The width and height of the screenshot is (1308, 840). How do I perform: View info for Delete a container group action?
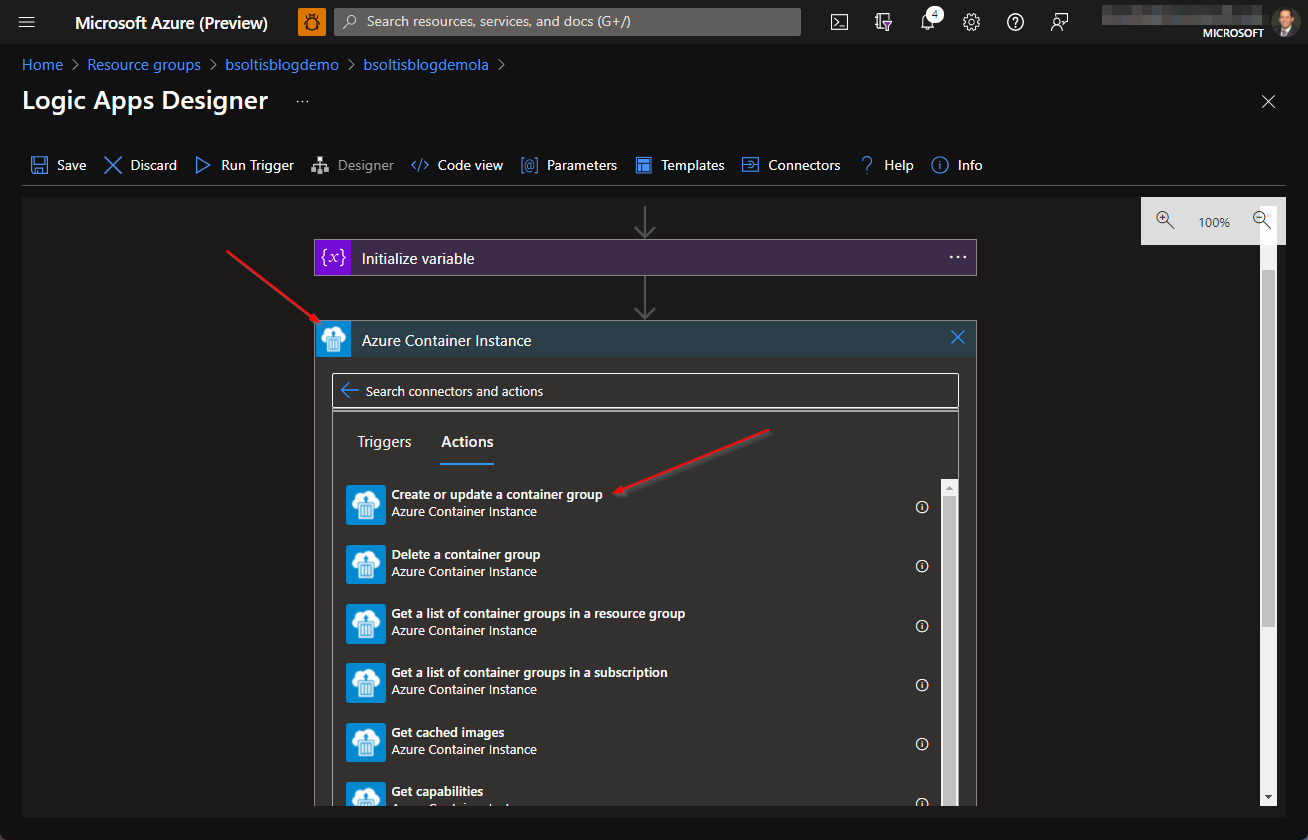tap(922, 566)
